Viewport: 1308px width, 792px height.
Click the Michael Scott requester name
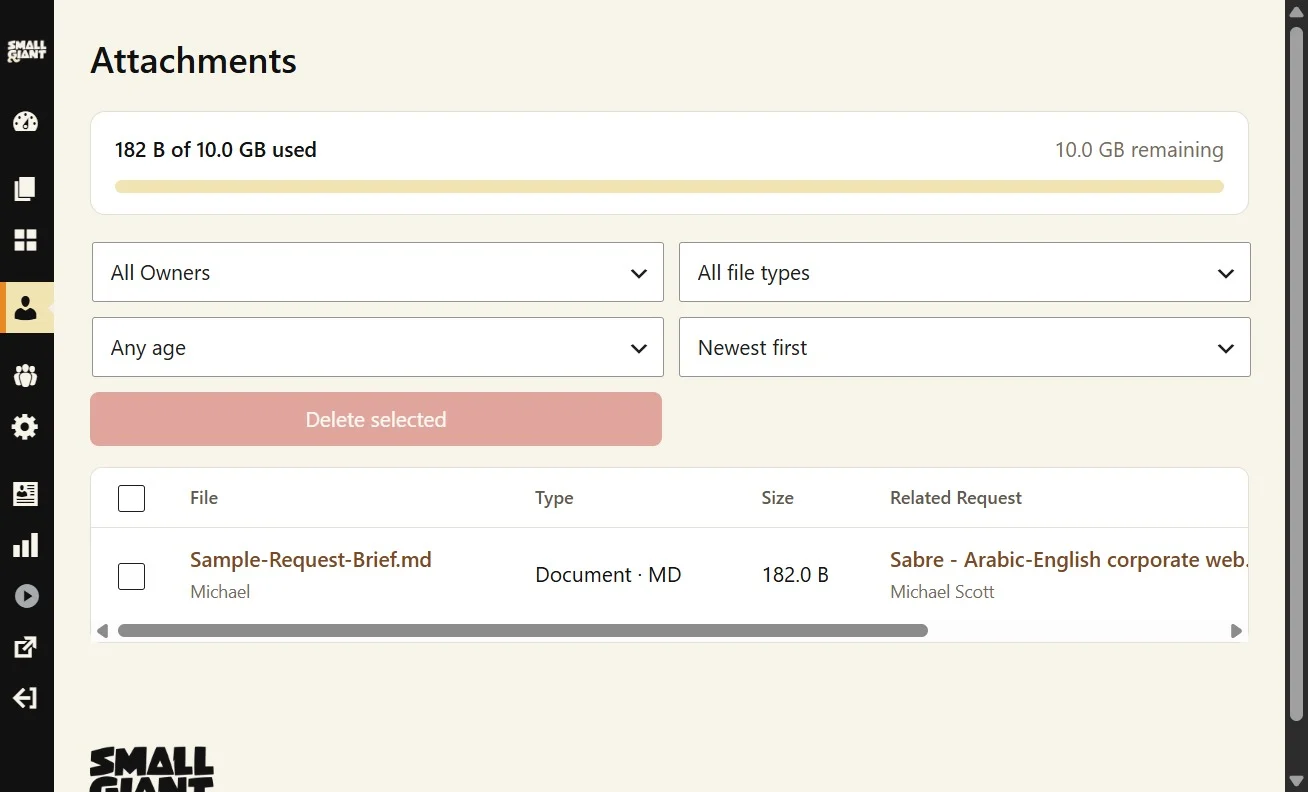pyautogui.click(x=942, y=592)
